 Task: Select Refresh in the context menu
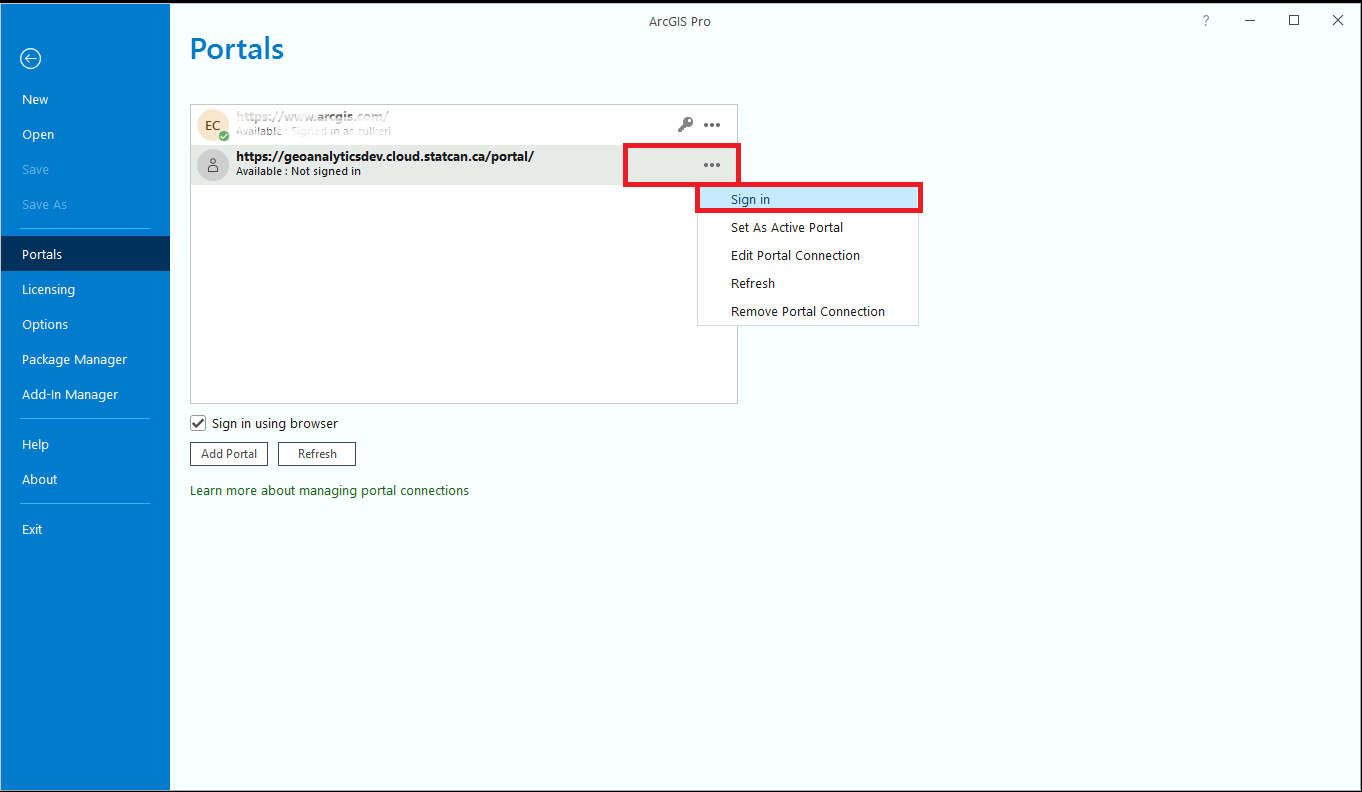[x=808, y=283]
